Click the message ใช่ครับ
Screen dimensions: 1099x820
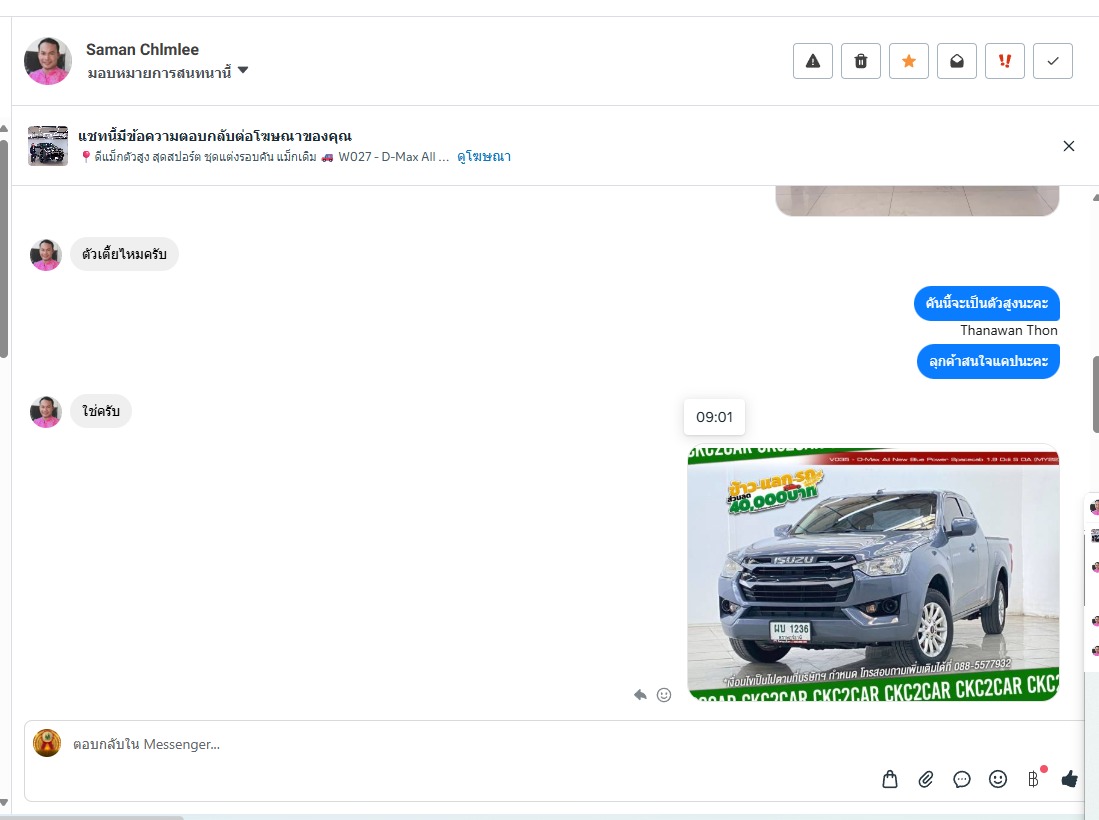pyautogui.click(x=101, y=411)
